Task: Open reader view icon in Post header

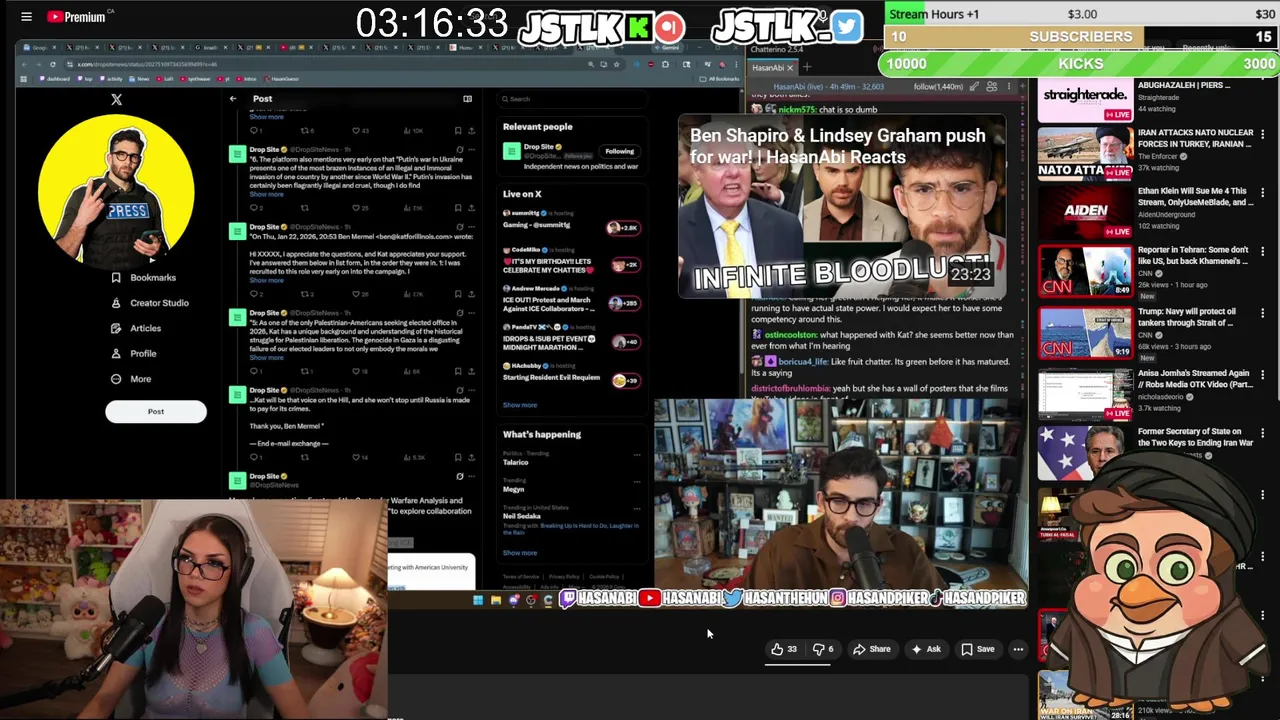Action: (467, 98)
